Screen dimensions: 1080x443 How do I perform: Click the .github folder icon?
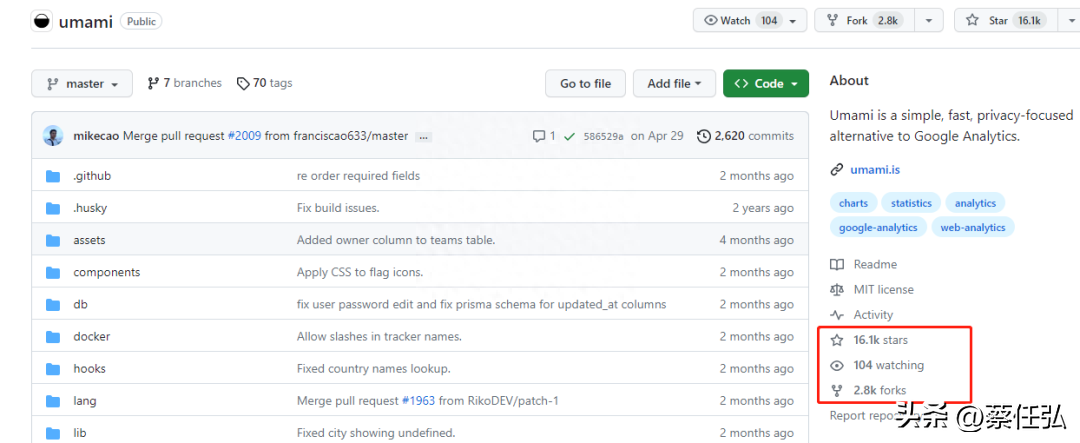53,176
